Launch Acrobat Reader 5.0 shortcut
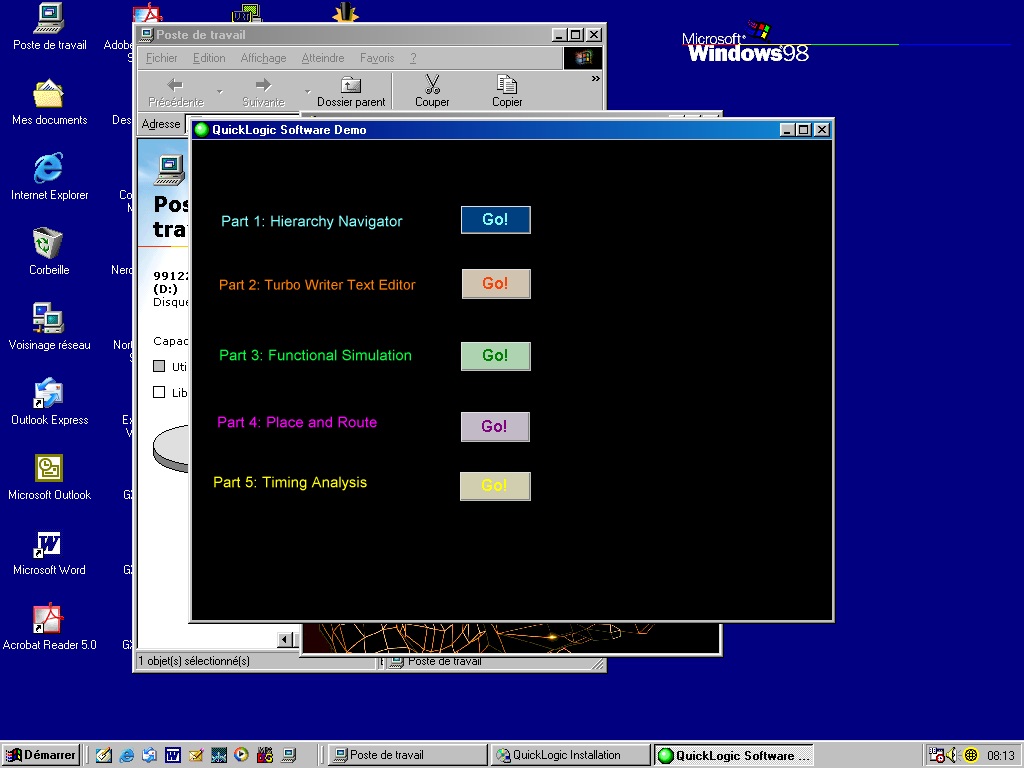This screenshot has width=1024, height=768. 49,620
